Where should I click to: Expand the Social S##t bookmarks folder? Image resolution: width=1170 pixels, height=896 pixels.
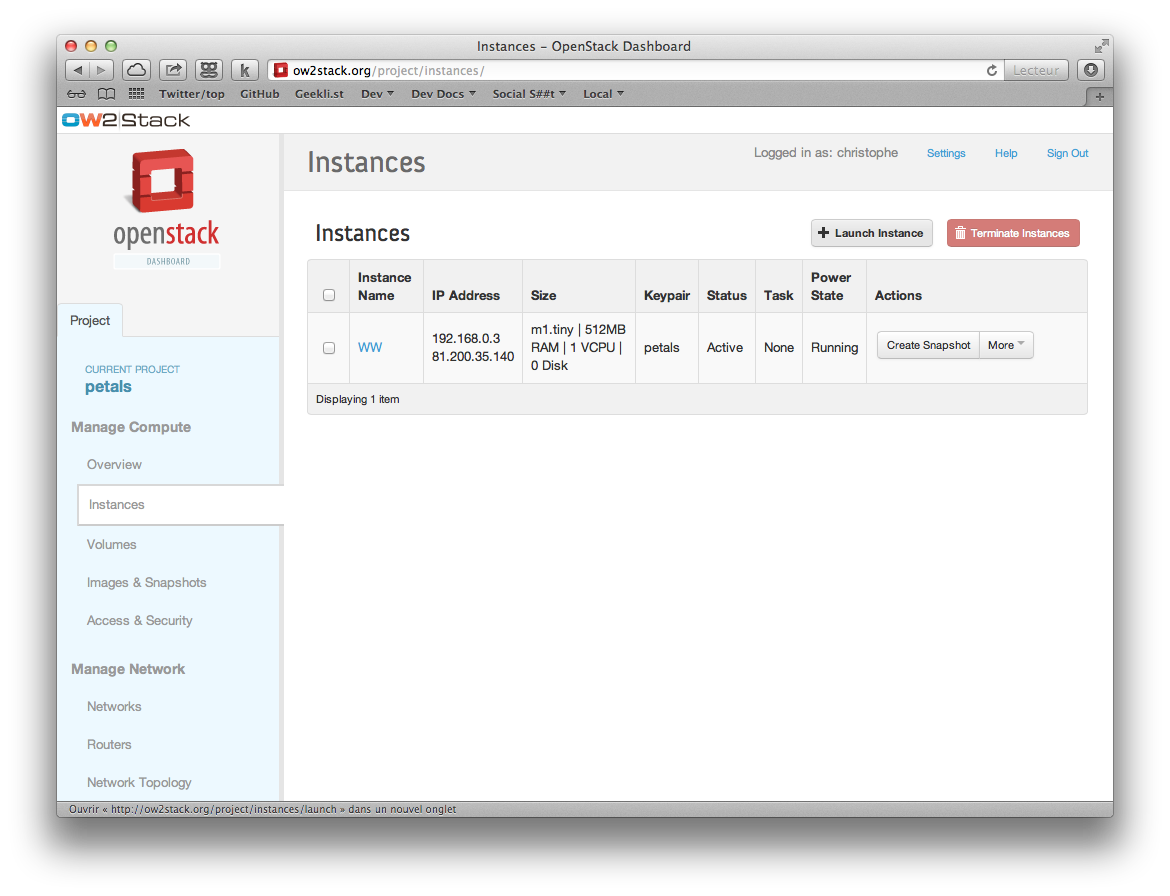coord(529,94)
